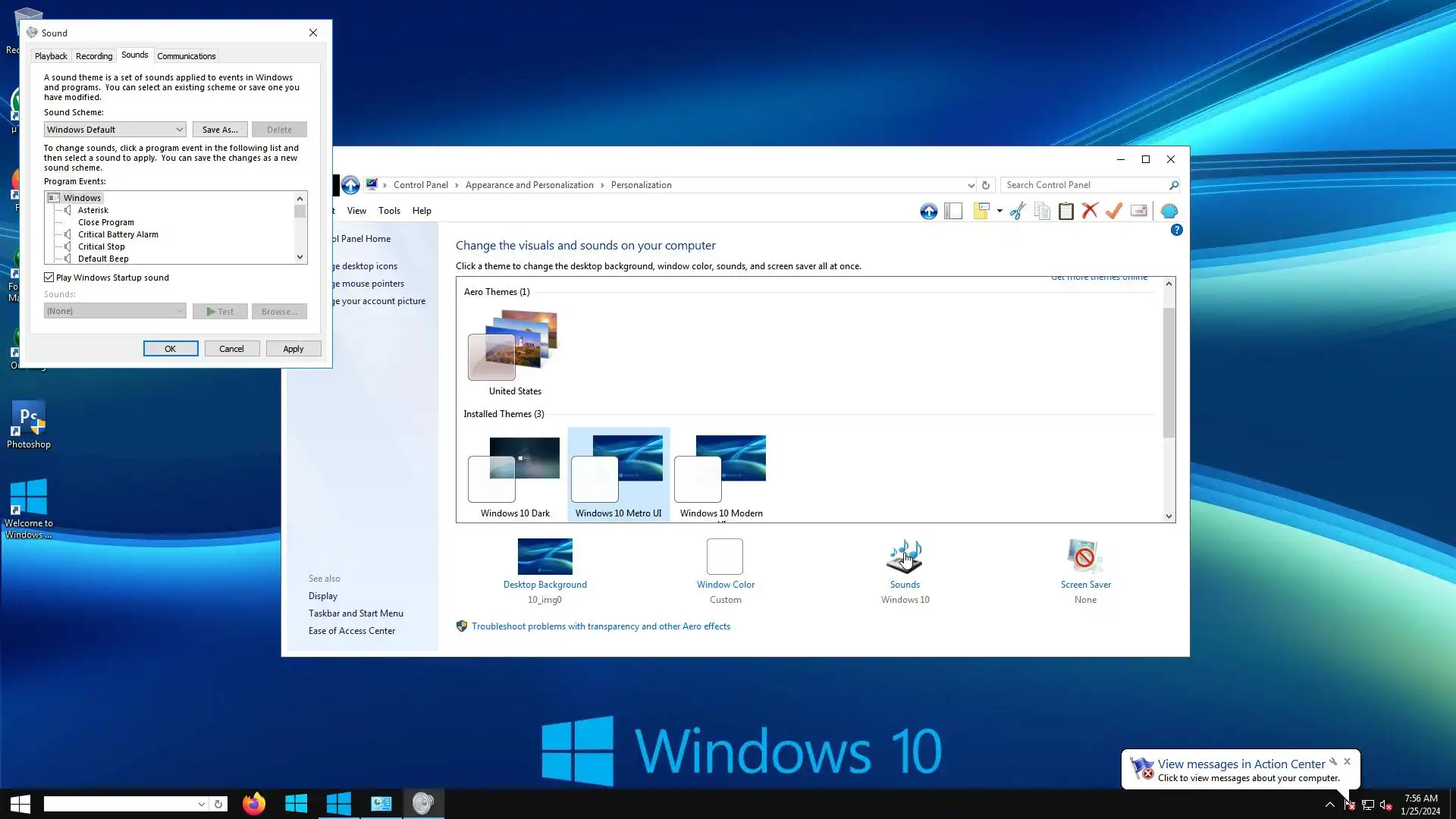The height and width of the screenshot is (819, 1456).
Task: Open the Sound Scheme dropdown
Action: coord(115,130)
